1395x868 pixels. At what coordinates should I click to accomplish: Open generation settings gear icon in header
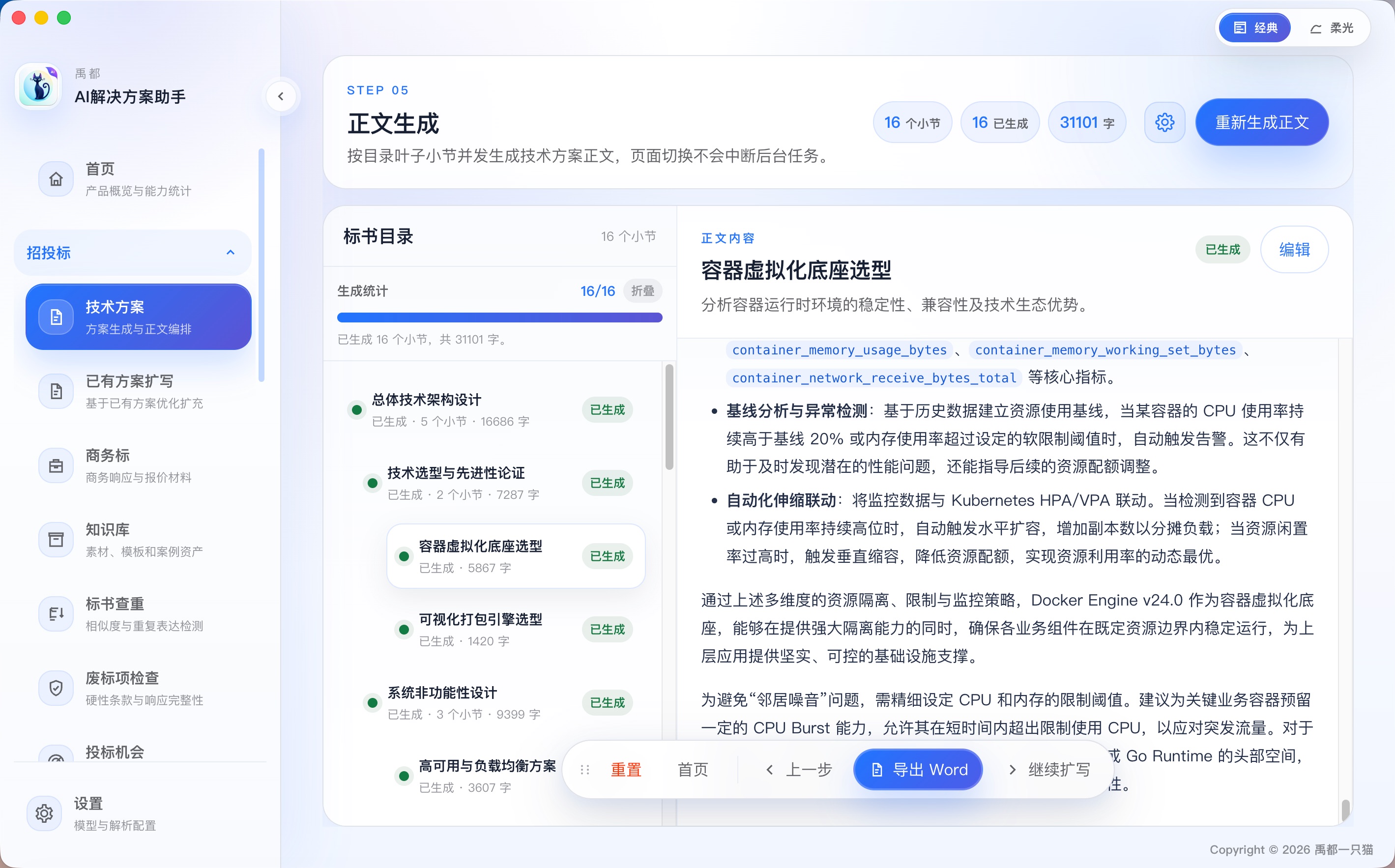1164,122
